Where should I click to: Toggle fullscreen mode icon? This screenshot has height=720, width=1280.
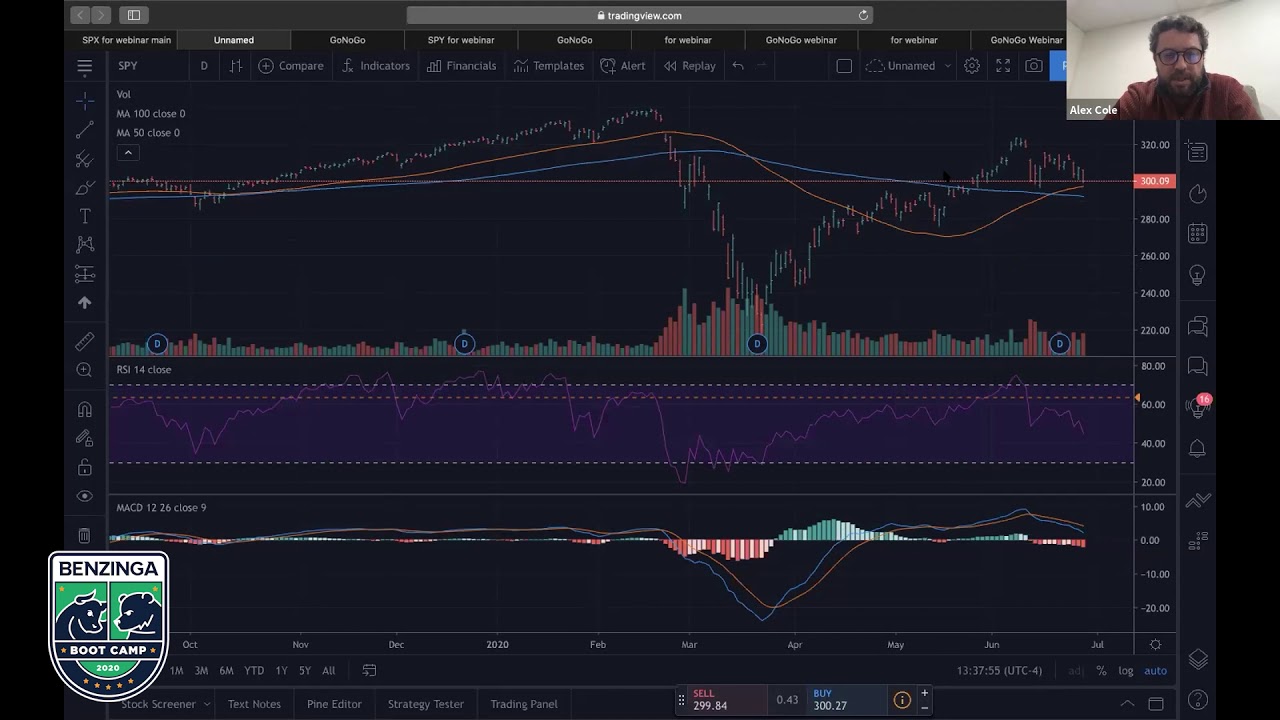click(x=1003, y=66)
